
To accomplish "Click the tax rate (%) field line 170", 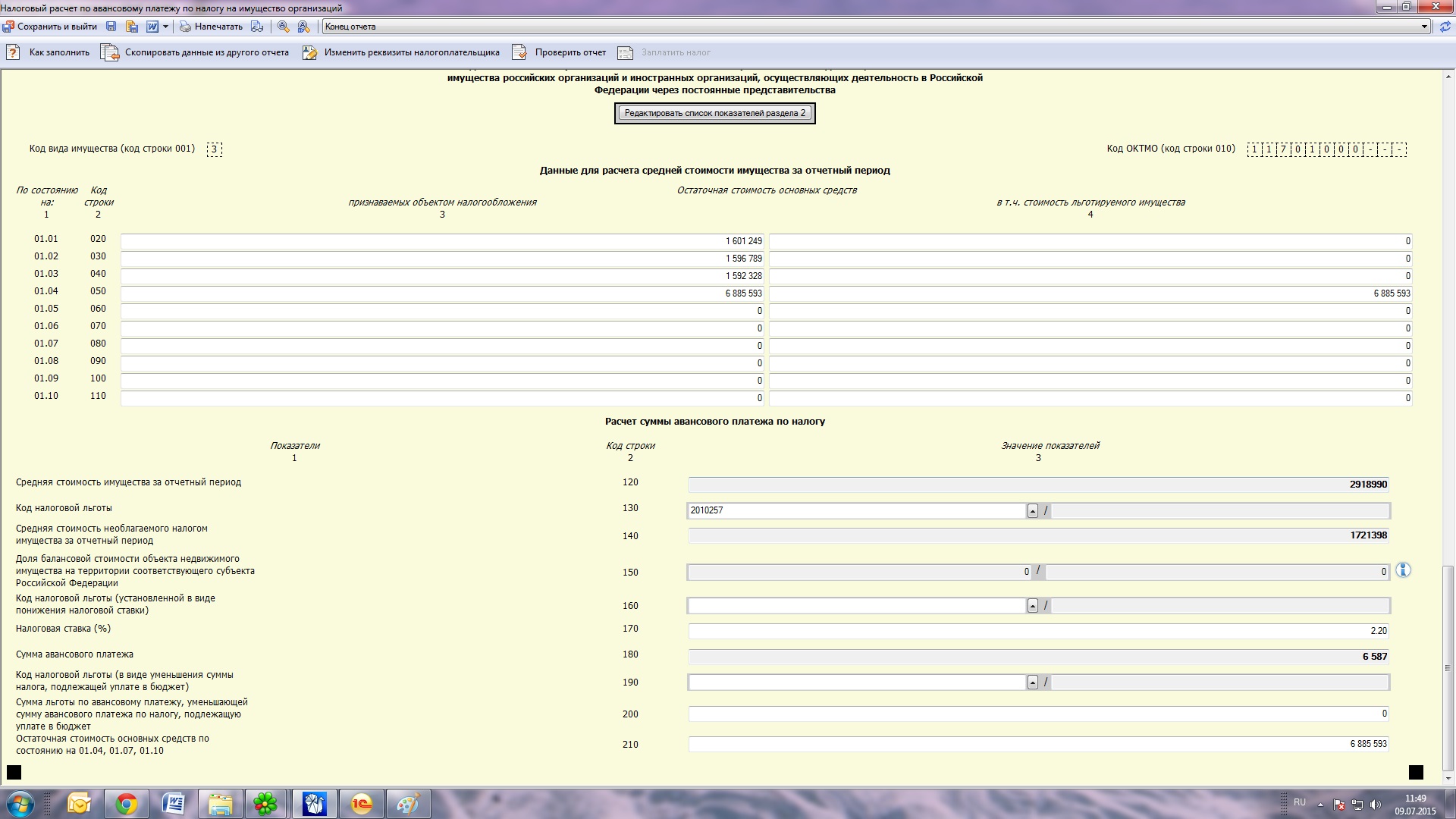I will pos(1038,631).
